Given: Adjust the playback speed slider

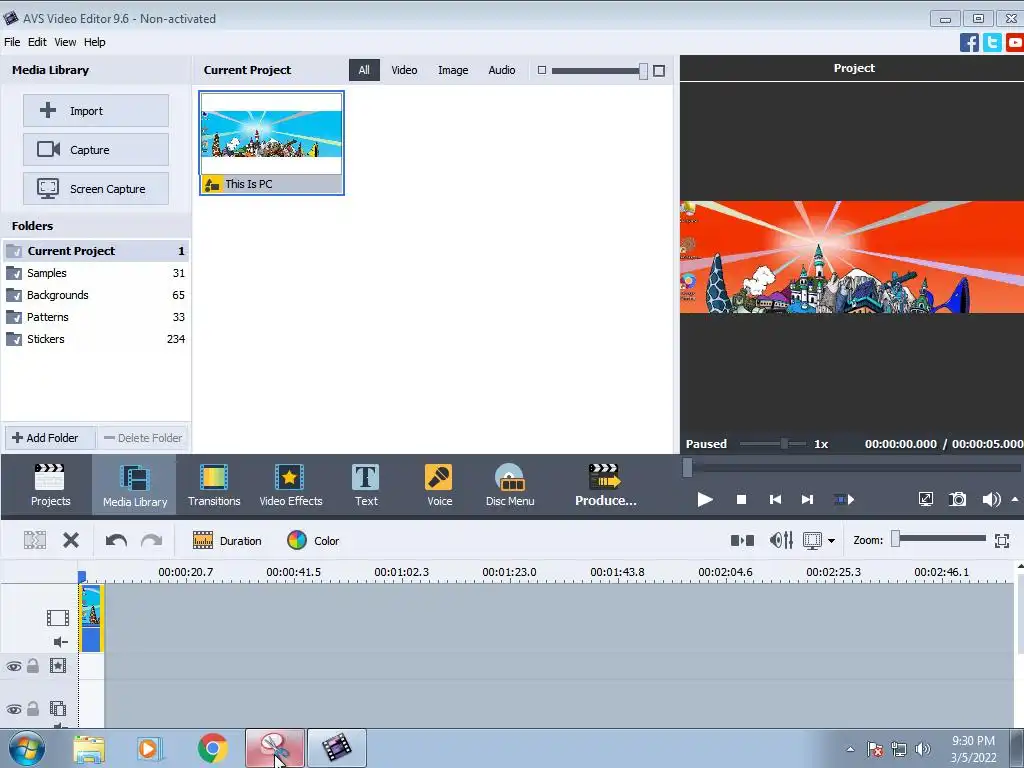Looking at the screenshot, I should click(784, 443).
